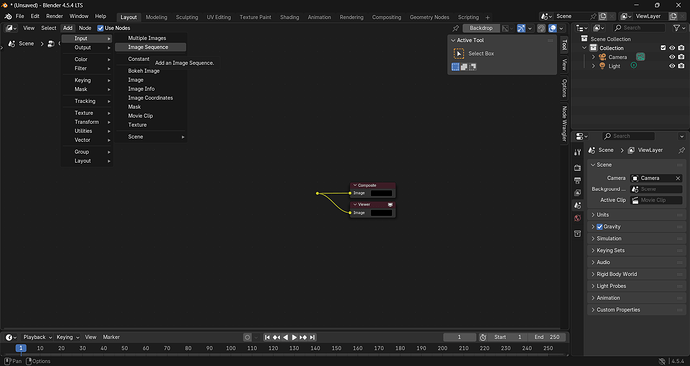Open the View Layer properties tab icon
Screen dimensions: 690x366
577,193
